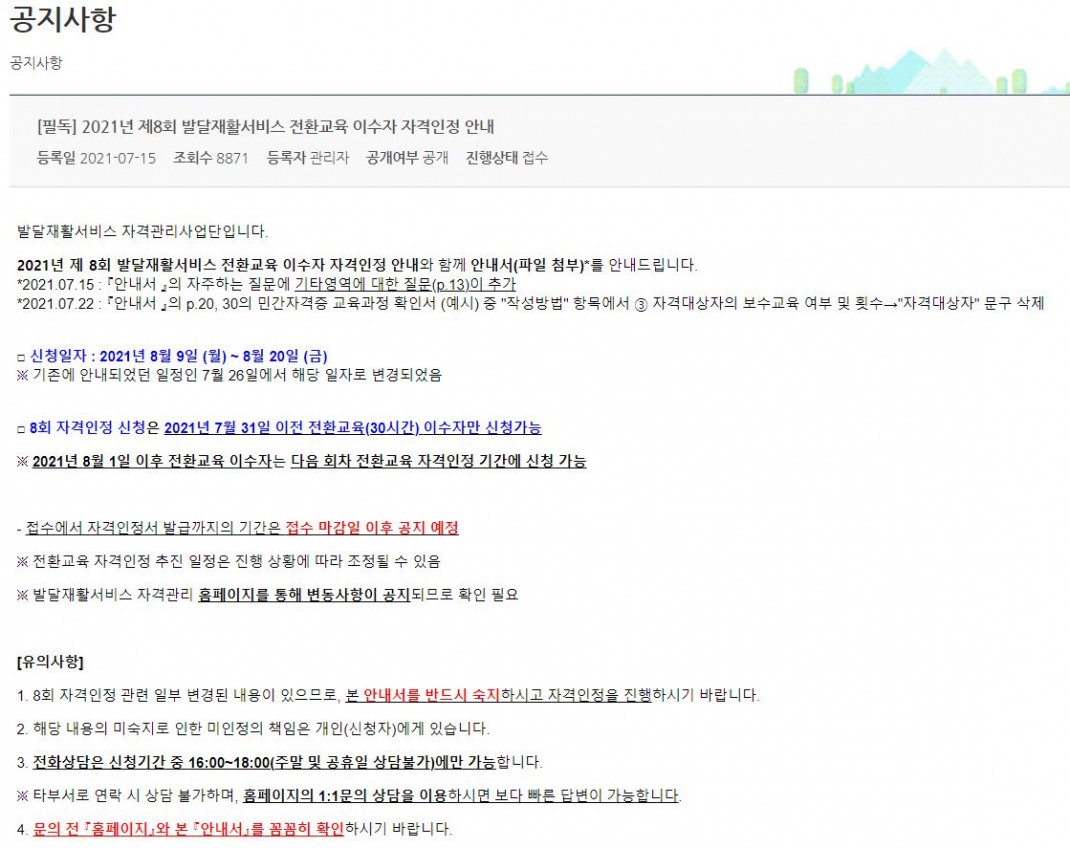This screenshot has width=1070, height=848.
Task: Click the 조회수 8871 view count
Action: (210, 158)
